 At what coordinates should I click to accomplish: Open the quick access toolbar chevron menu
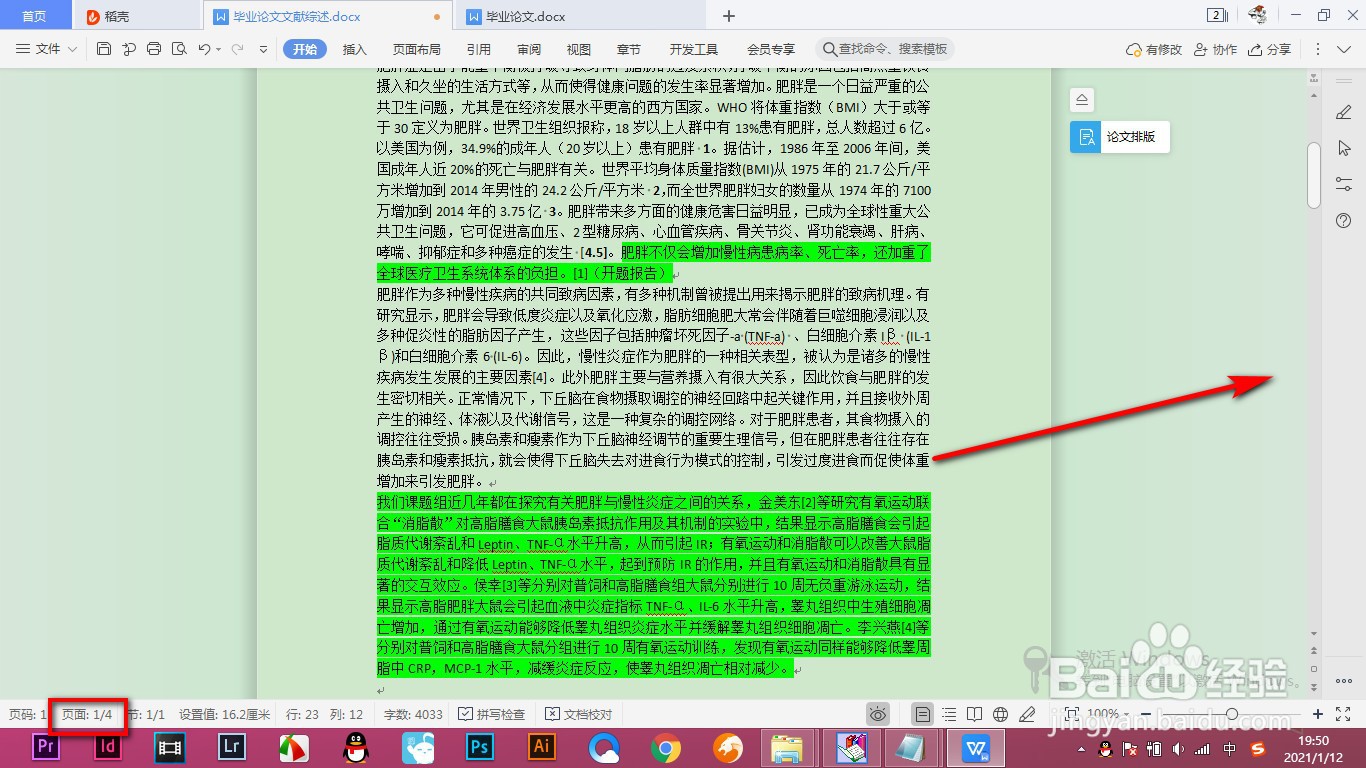(x=263, y=49)
